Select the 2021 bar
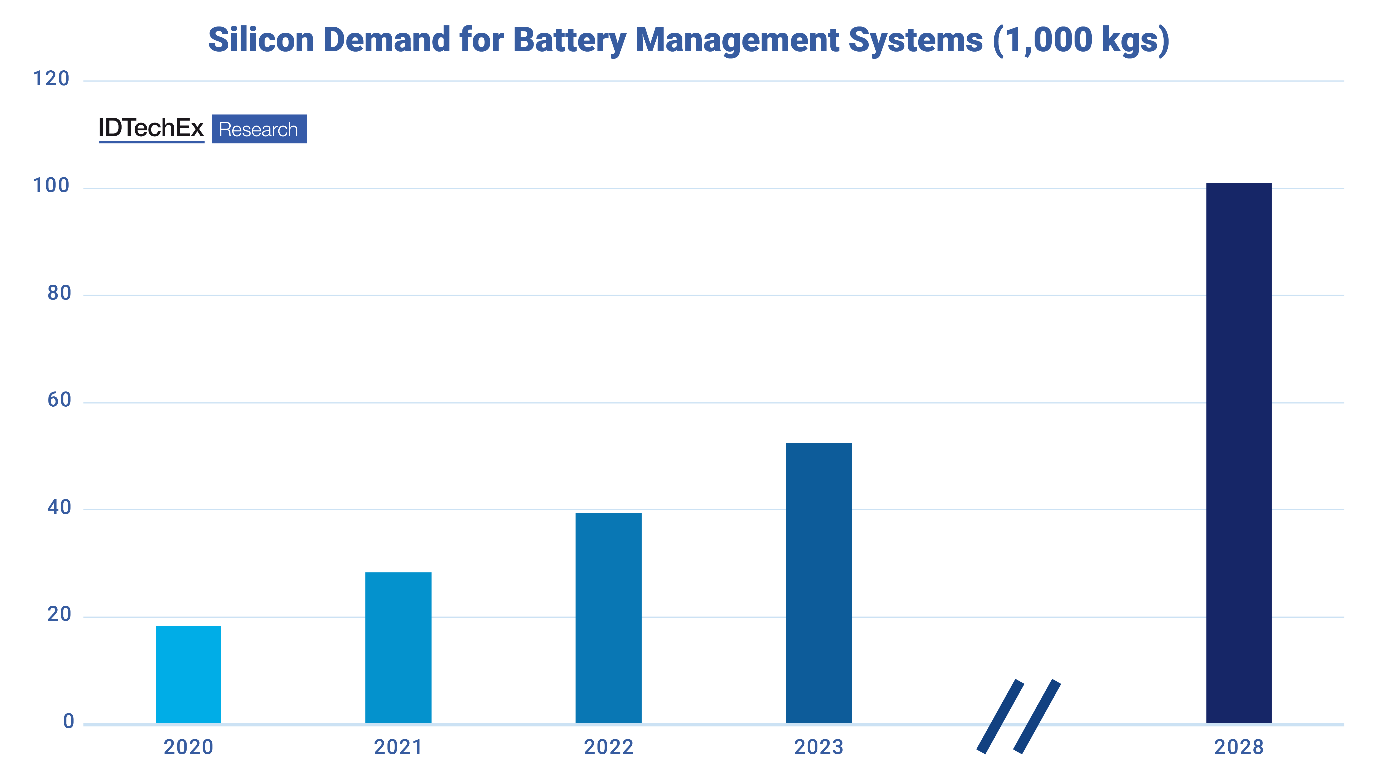The width and height of the screenshot is (1378, 776). 398,647
